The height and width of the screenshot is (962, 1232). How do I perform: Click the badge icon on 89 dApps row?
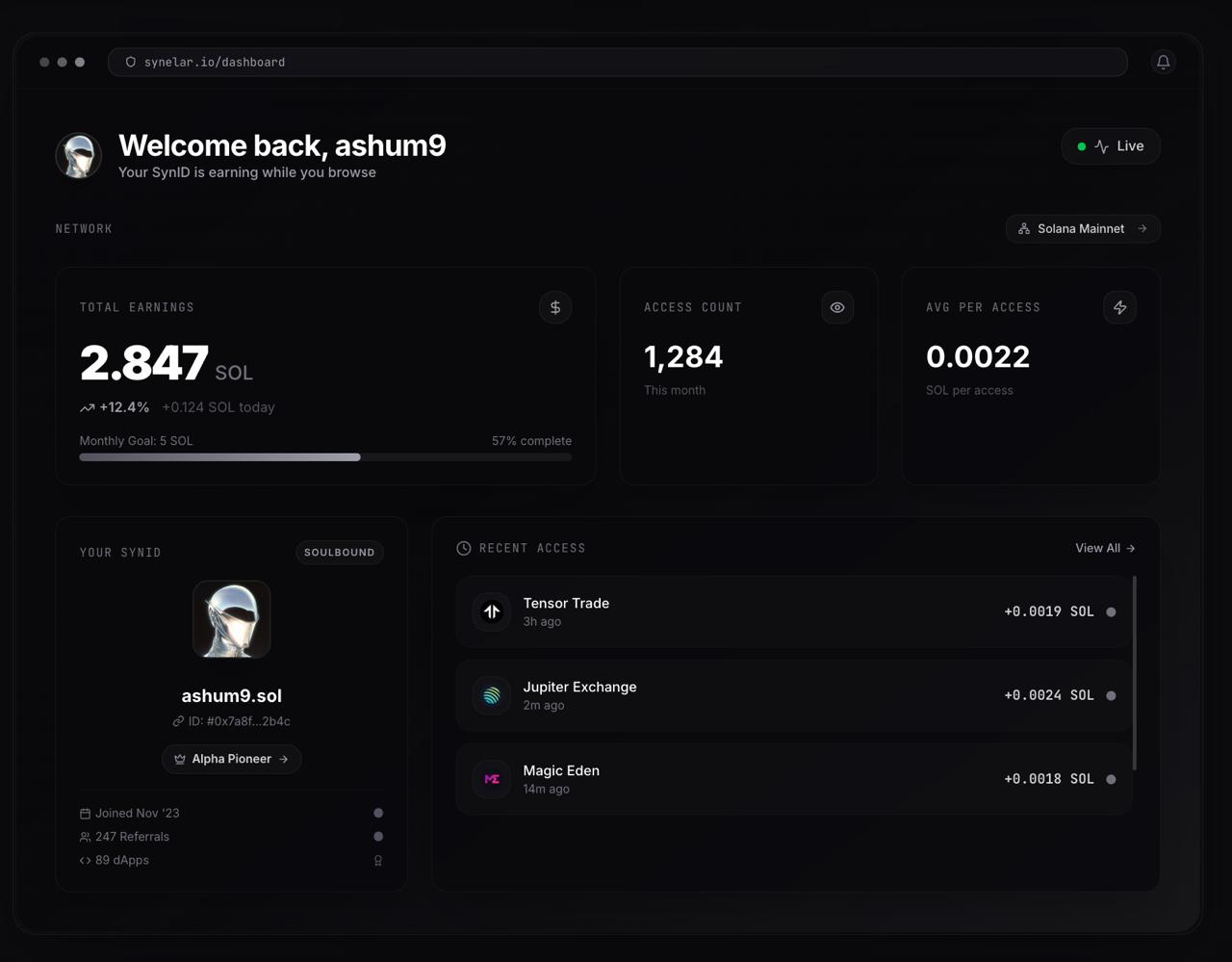coord(378,861)
